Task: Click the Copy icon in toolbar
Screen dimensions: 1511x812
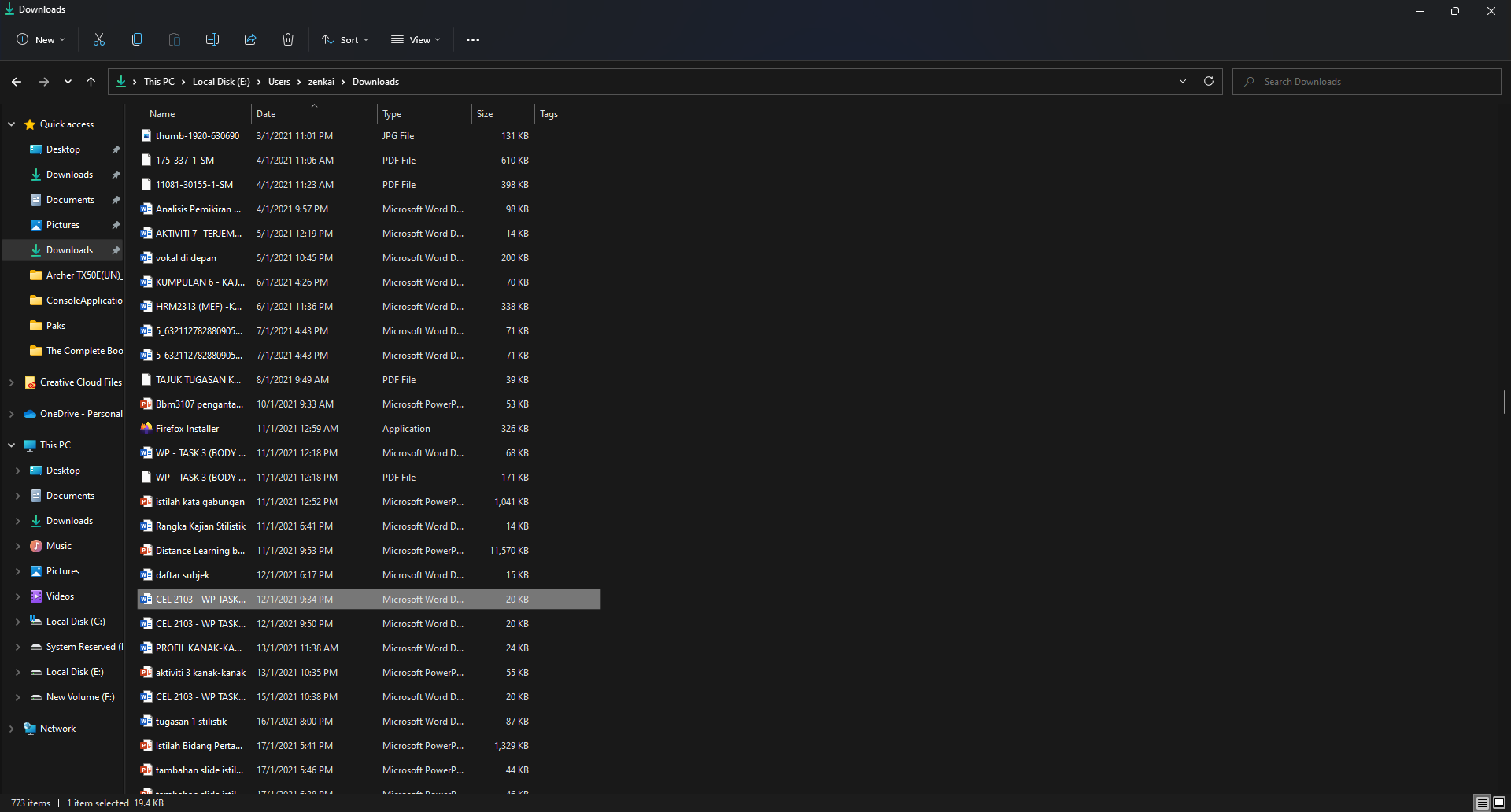Action: coord(137,39)
